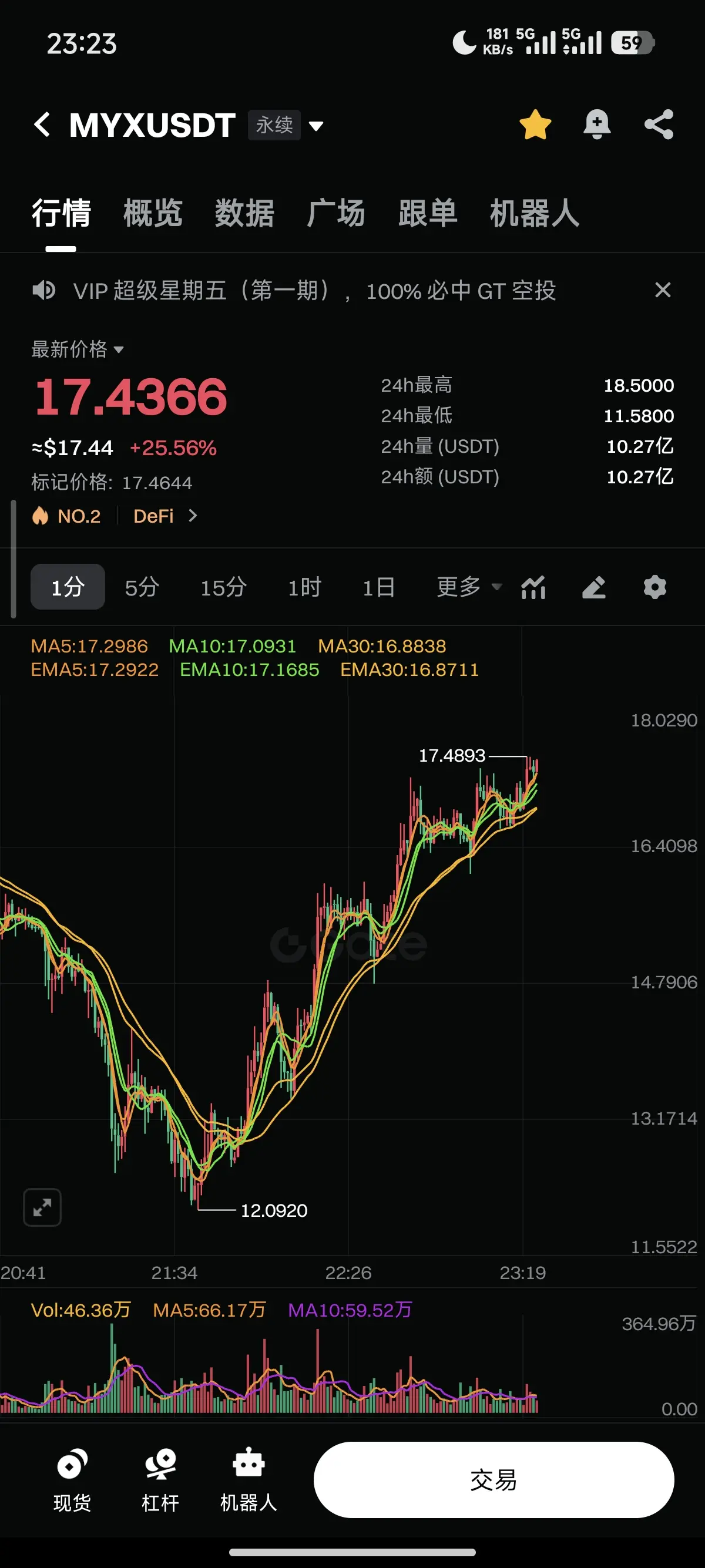
Task: Dismiss the announcement banner with X
Action: tap(662, 290)
